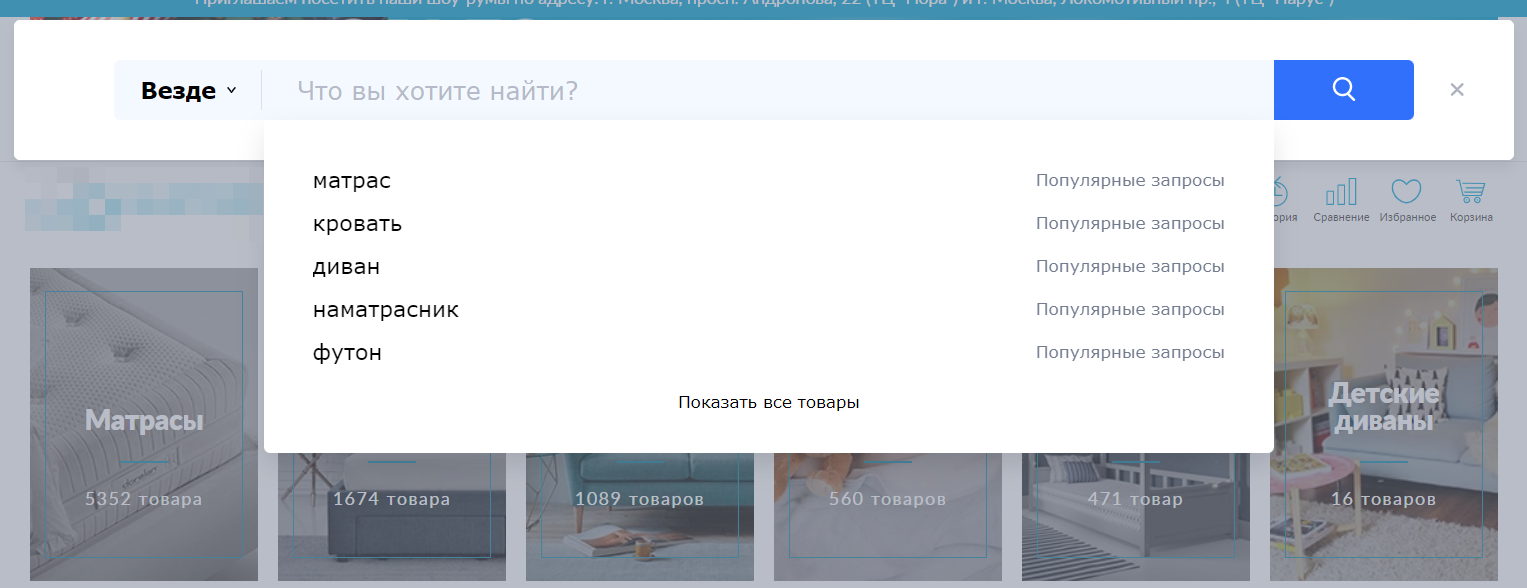Click the magnifier search button
1527x588 pixels.
(x=1343, y=90)
